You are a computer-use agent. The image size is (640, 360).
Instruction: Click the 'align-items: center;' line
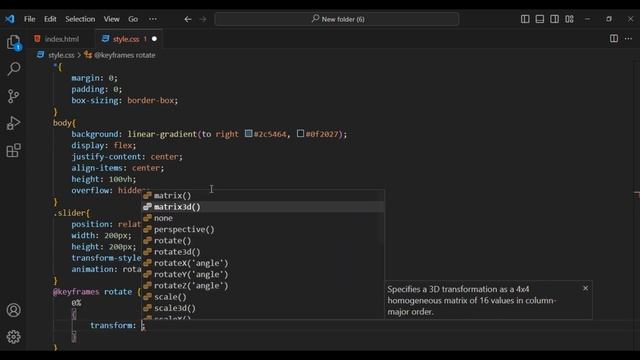(x=118, y=168)
